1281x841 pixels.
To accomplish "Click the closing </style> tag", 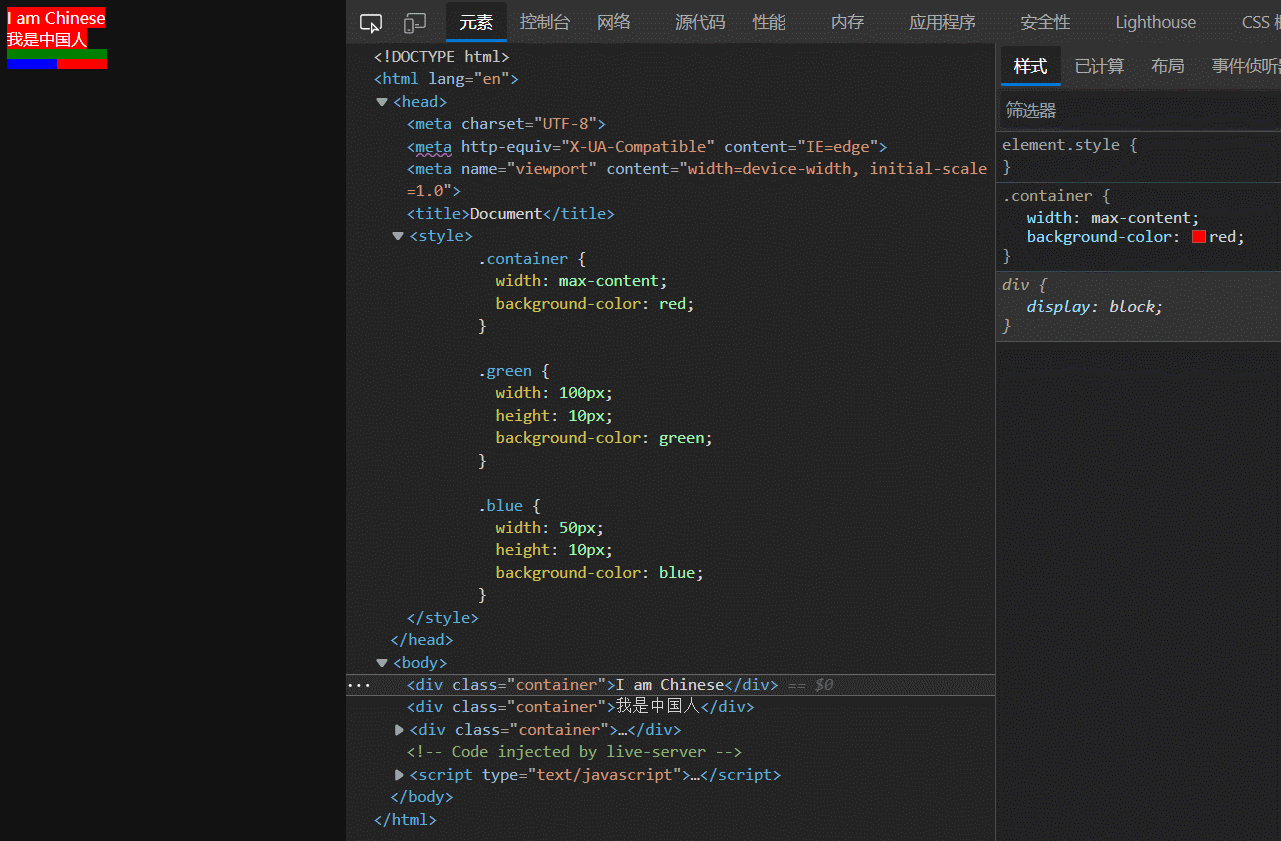I will pos(443,618).
